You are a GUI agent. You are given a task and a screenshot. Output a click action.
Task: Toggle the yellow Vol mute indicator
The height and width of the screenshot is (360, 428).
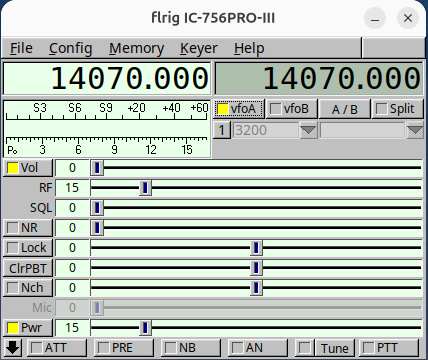coord(13,168)
